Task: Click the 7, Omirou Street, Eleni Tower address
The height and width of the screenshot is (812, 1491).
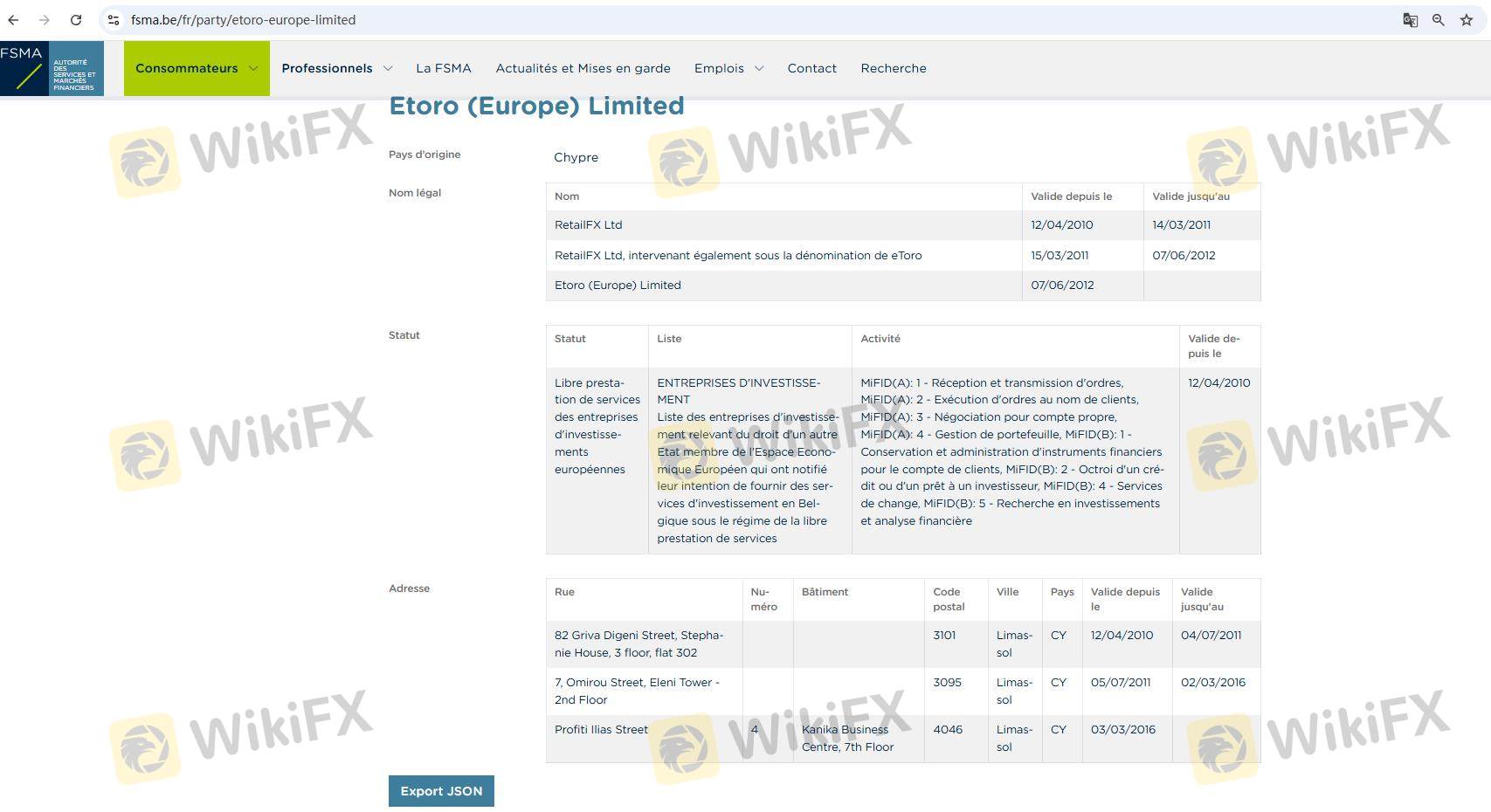Action: click(x=638, y=692)
